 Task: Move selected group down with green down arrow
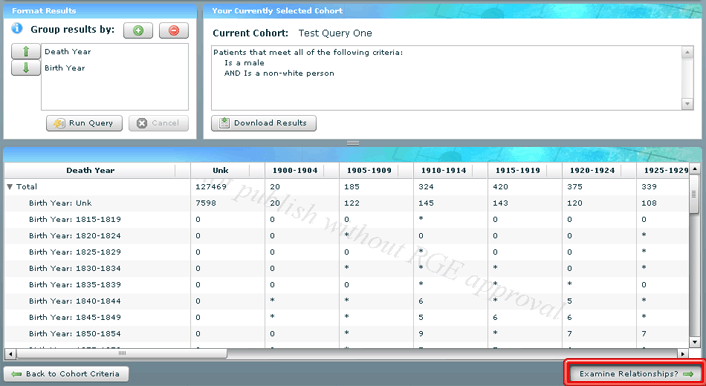pos(26,68)
